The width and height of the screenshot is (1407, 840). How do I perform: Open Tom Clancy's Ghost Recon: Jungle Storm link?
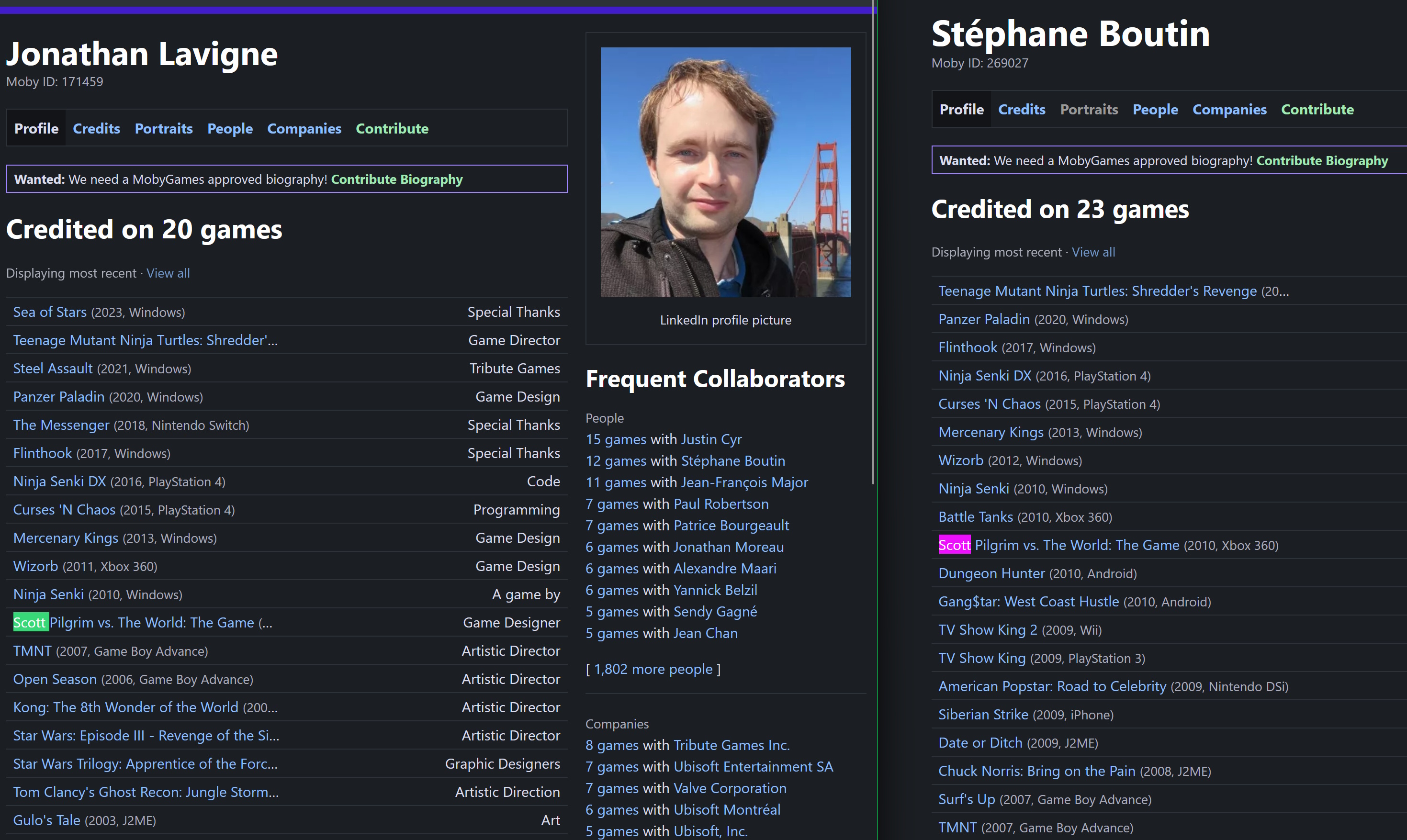146,793
